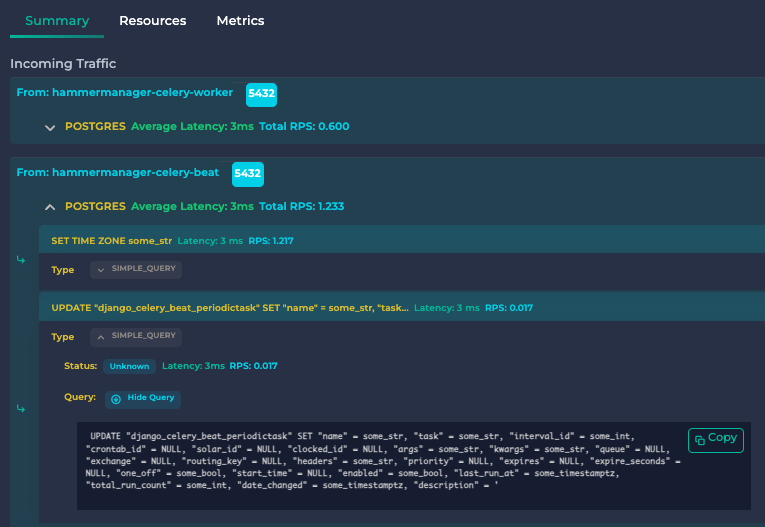Viewport: 765px width, 527px height.
Task: Click 'Average Latency: 3ms' under celery-beat
Action: click(192, 206)
